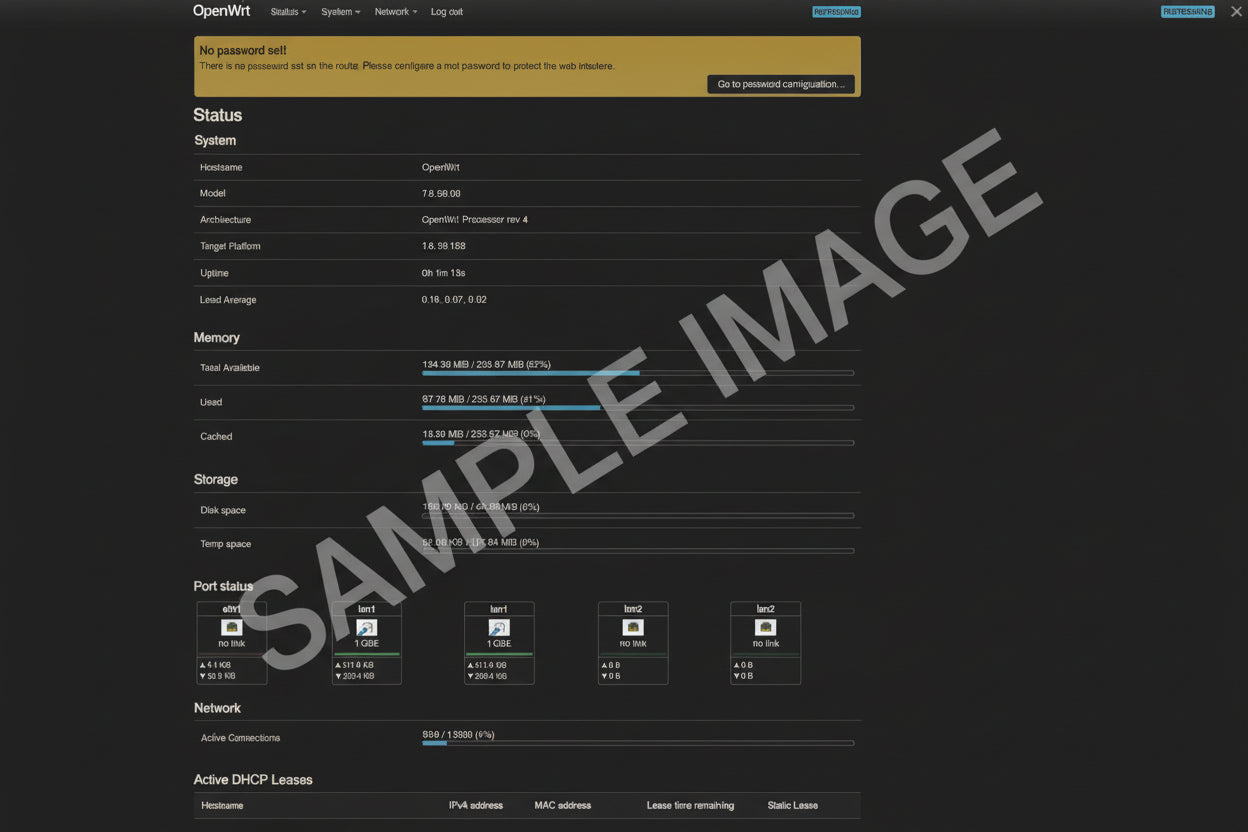Select Log out in navigation bar

[446, 12]
